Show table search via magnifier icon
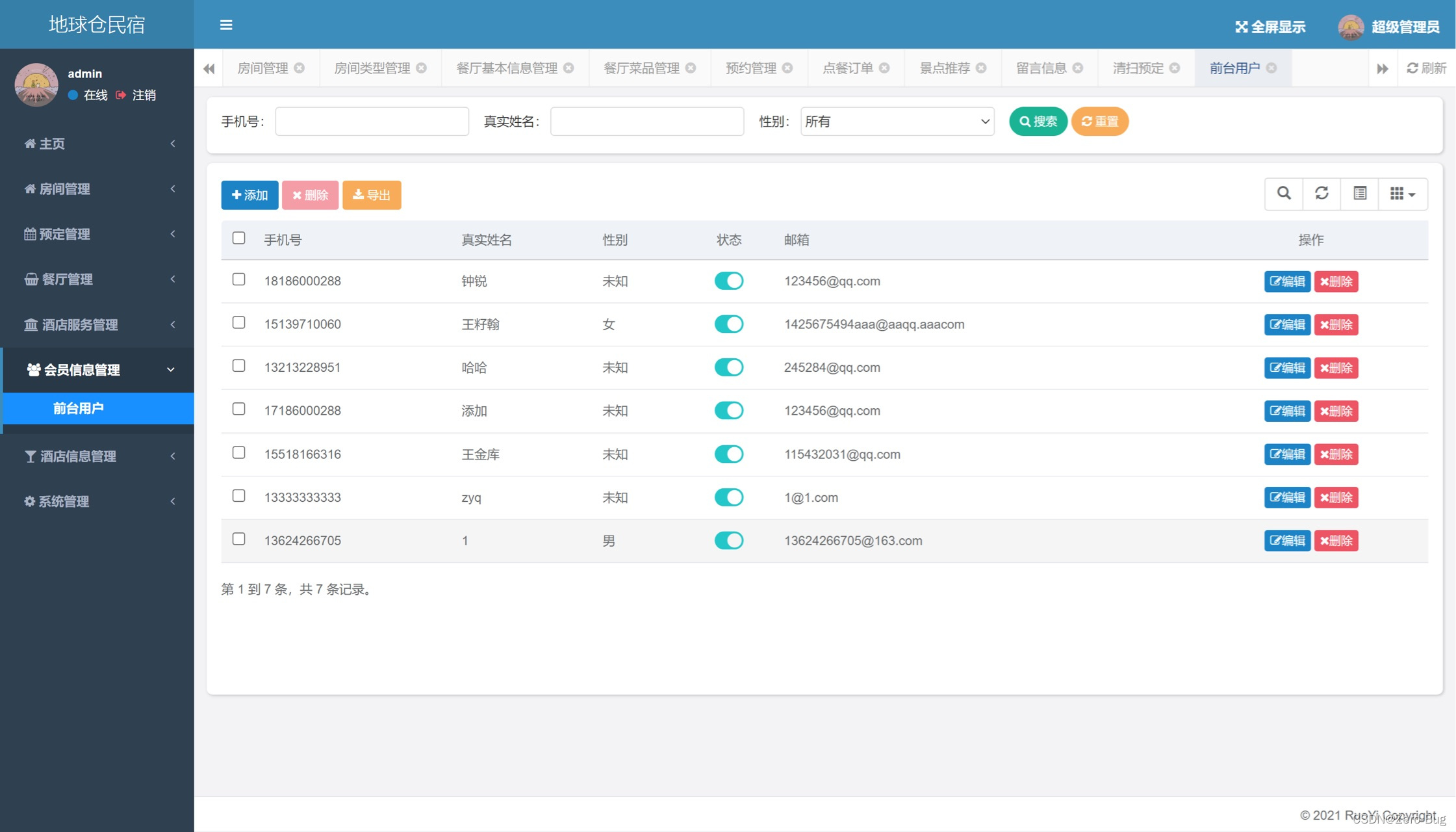Image resolution: width=1456 pixels, height=832 pixels. click(x=1284, y=194)
